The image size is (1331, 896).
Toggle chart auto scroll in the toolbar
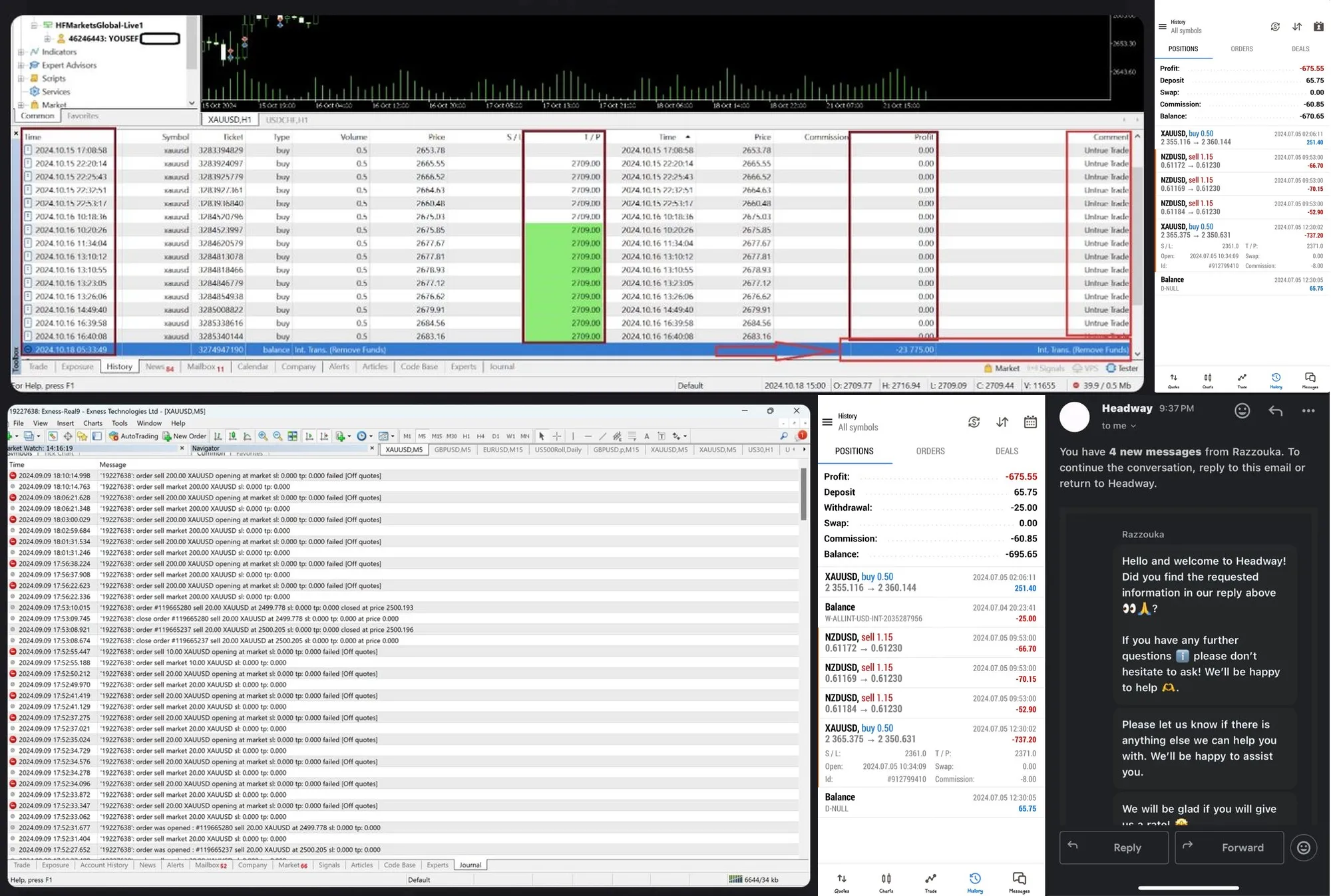pos(309,436)
